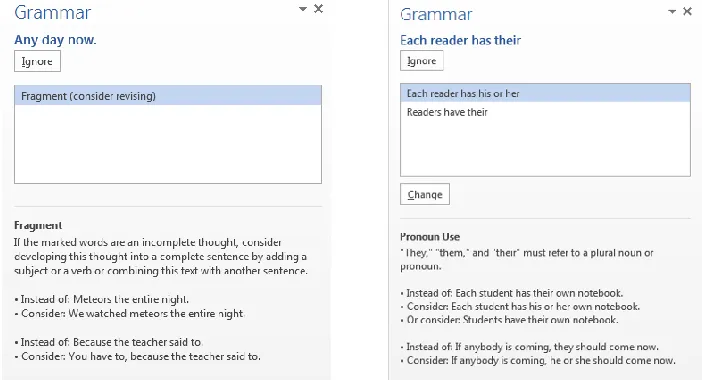702x380 pixels.
Task: Ignore the 'Any day now.' fragment issue
Action: pyautogui.click(x=37, y=61)
